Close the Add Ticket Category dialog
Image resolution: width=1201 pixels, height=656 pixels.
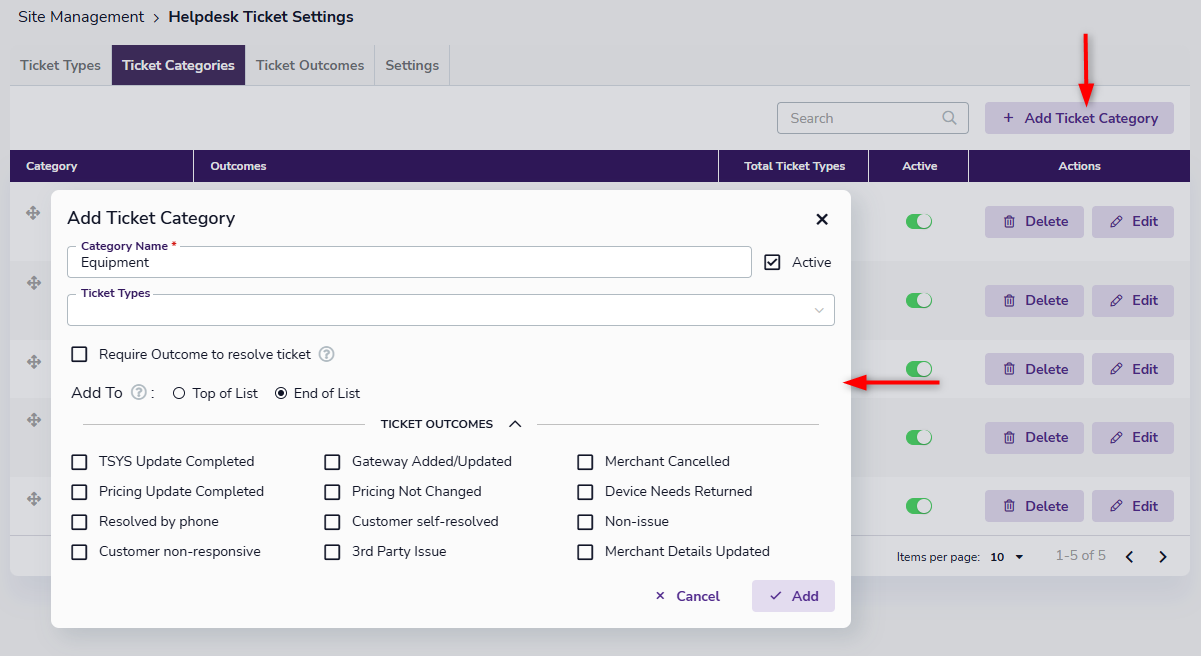coord(822,219)
